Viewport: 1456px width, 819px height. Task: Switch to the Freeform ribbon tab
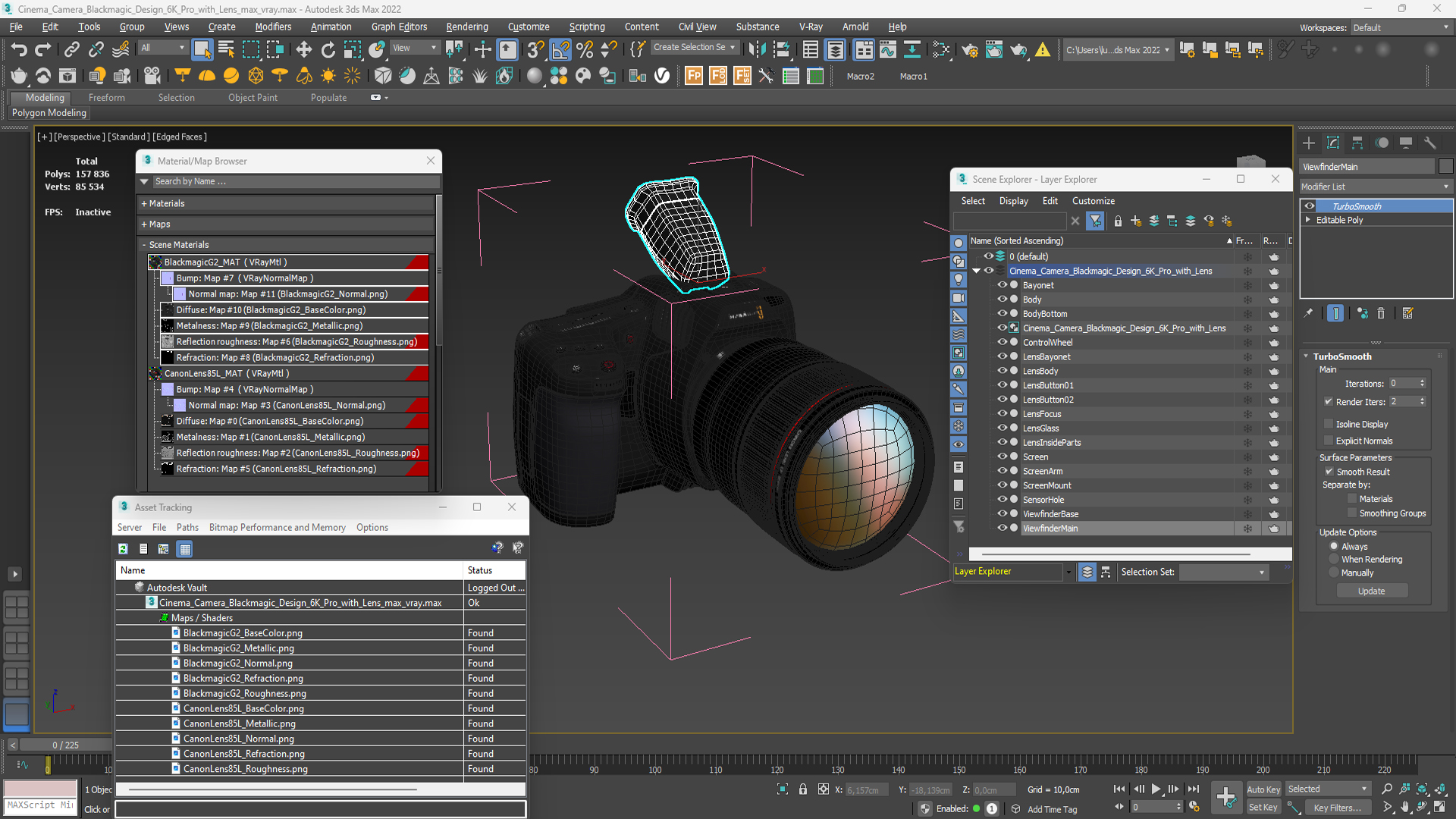pyautogui.click(x=106, y=98)
